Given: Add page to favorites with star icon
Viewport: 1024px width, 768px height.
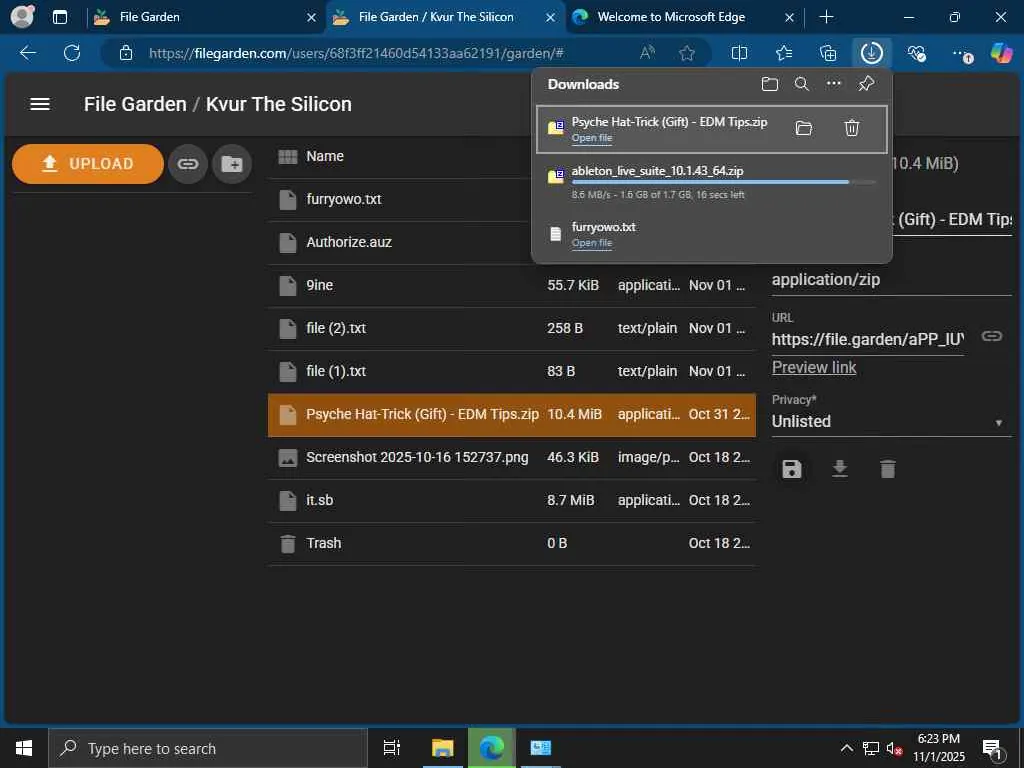Looking at the screenshot, I should (686, 53).
